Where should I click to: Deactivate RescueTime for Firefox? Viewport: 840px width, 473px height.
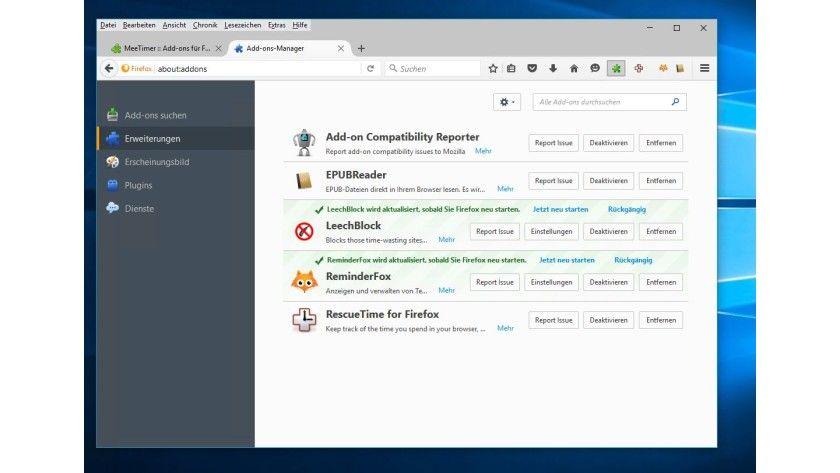pos(609,320)
